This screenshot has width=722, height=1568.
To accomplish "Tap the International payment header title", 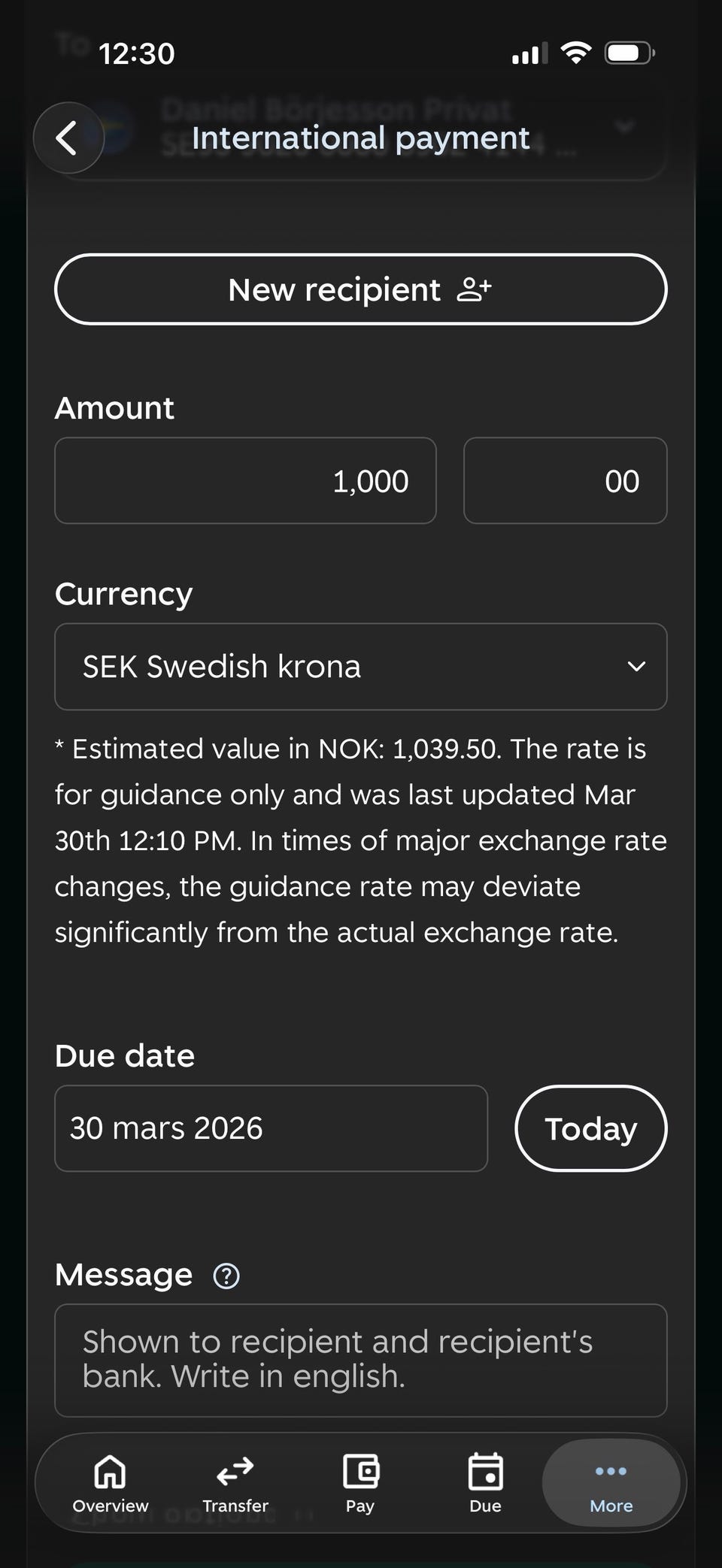I will [x=360, y=138].
